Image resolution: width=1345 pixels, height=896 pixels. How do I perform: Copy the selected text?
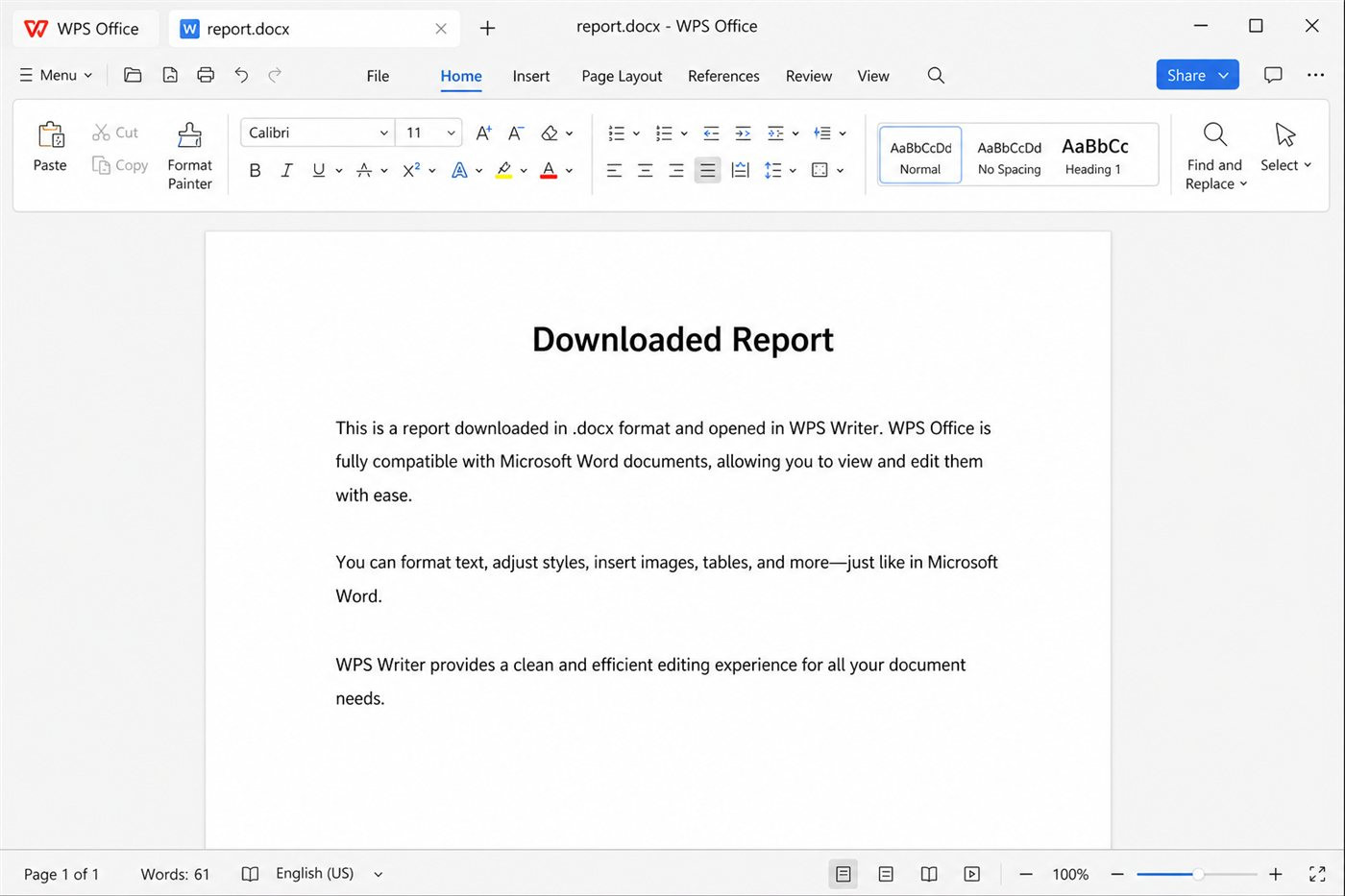coord(120,165)
